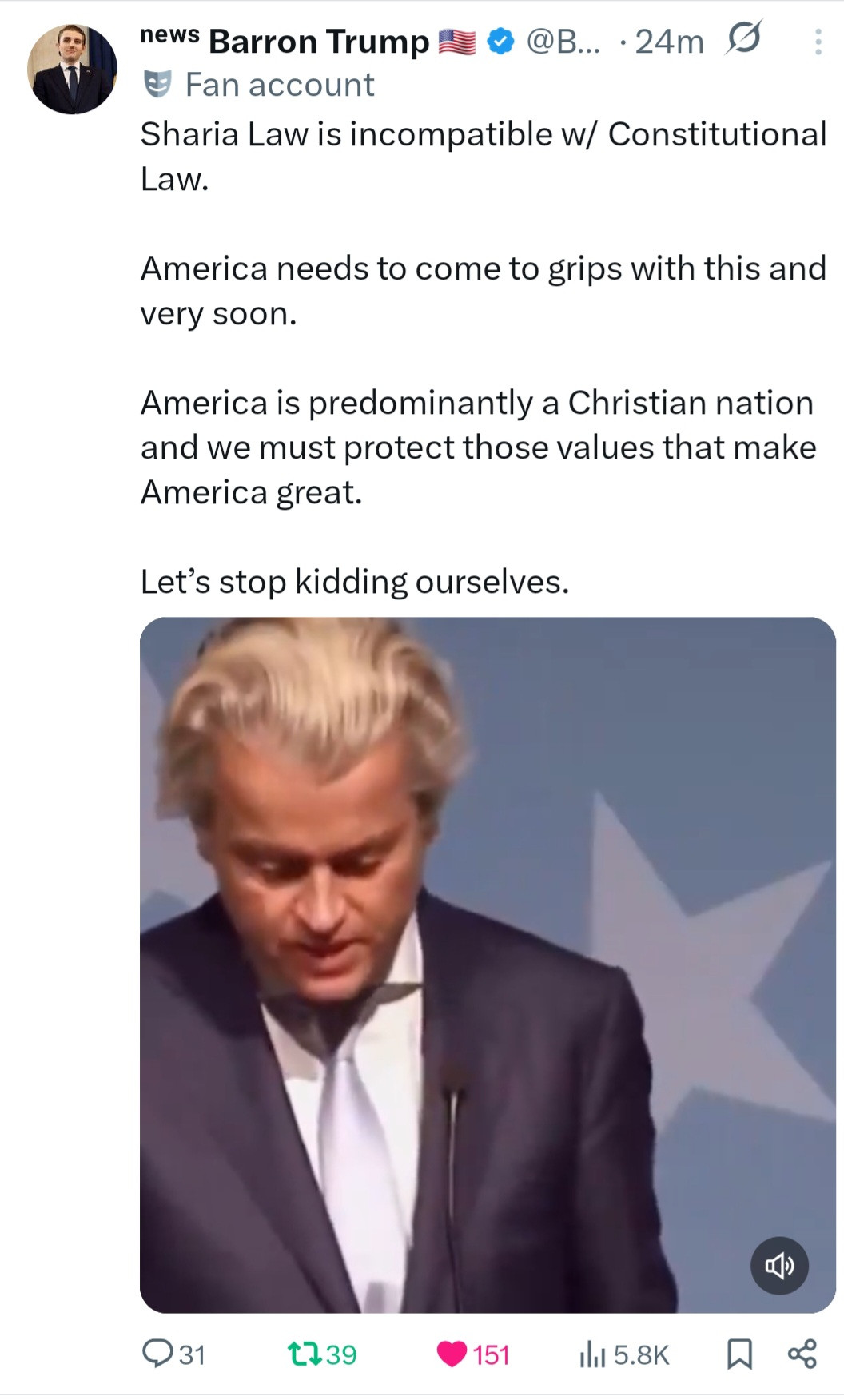Screen dimensions: 844x1400
Task: Toggle the video sound speaker button
Action: pos(779,1265)
